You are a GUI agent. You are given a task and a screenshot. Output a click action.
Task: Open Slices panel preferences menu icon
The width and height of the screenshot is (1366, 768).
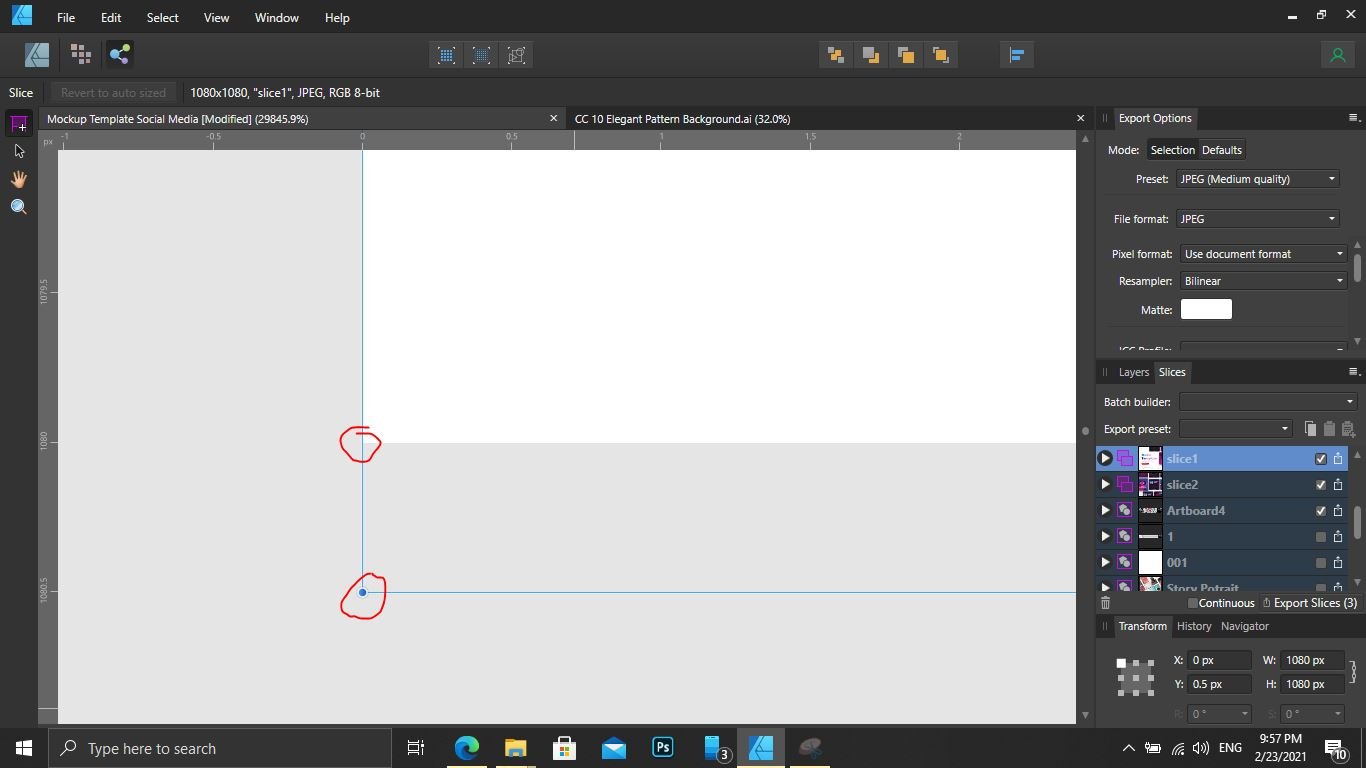click(x=1354, y=372)
